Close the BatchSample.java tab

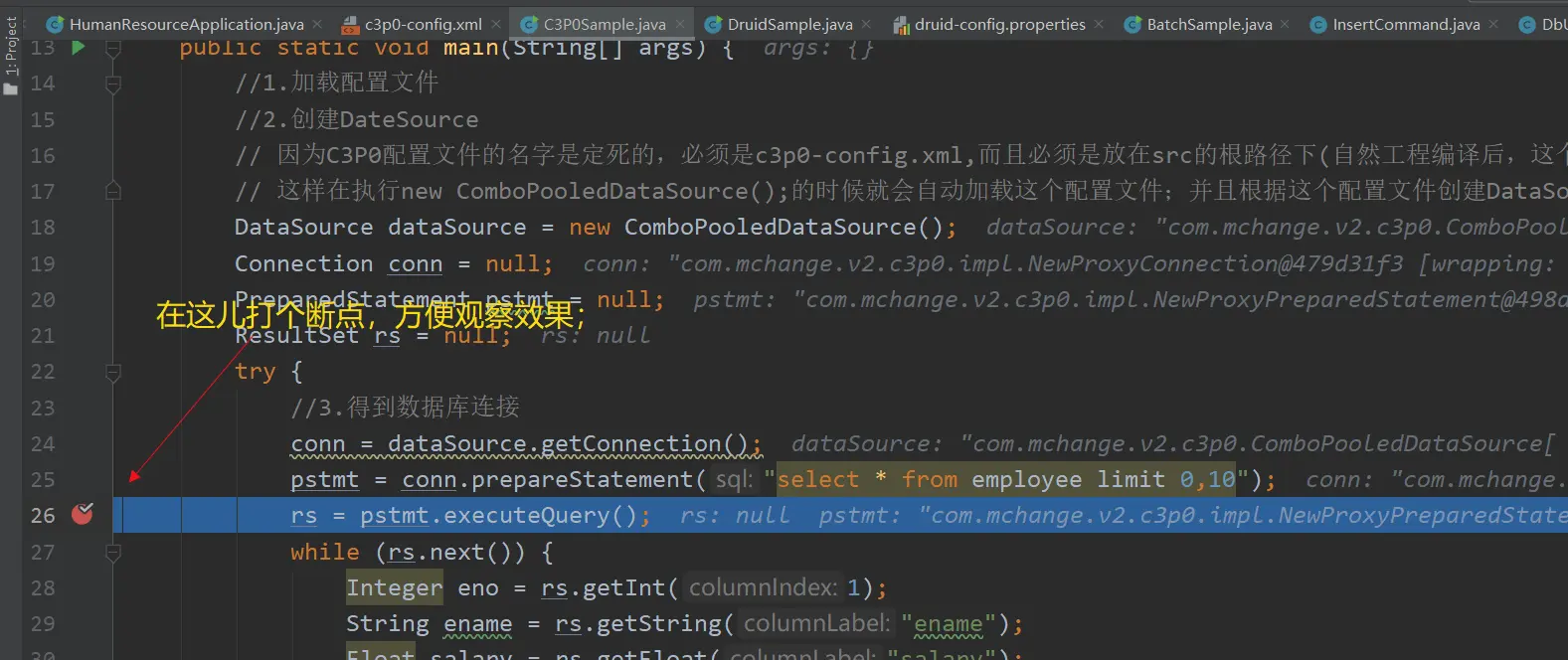coord(1285,24)
